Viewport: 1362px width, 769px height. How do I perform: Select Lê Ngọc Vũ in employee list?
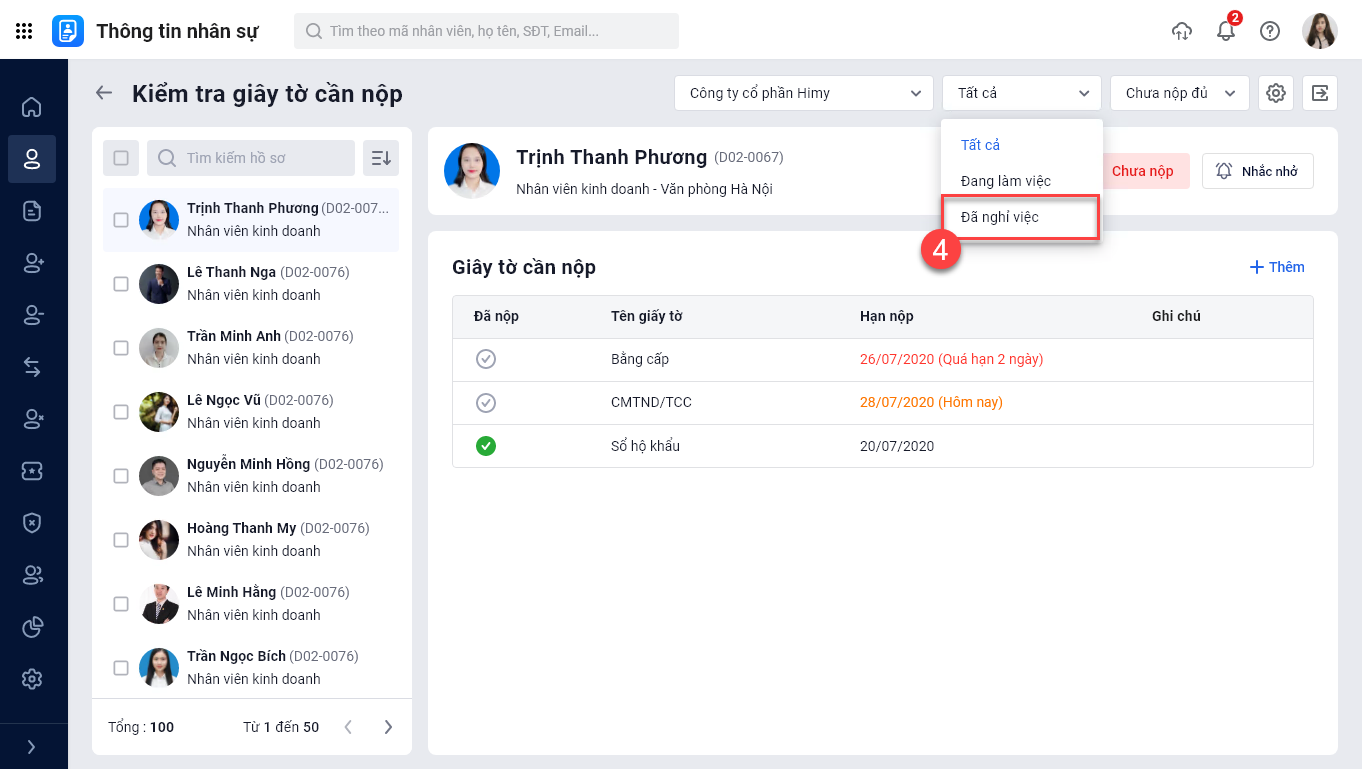coord(251,412)
